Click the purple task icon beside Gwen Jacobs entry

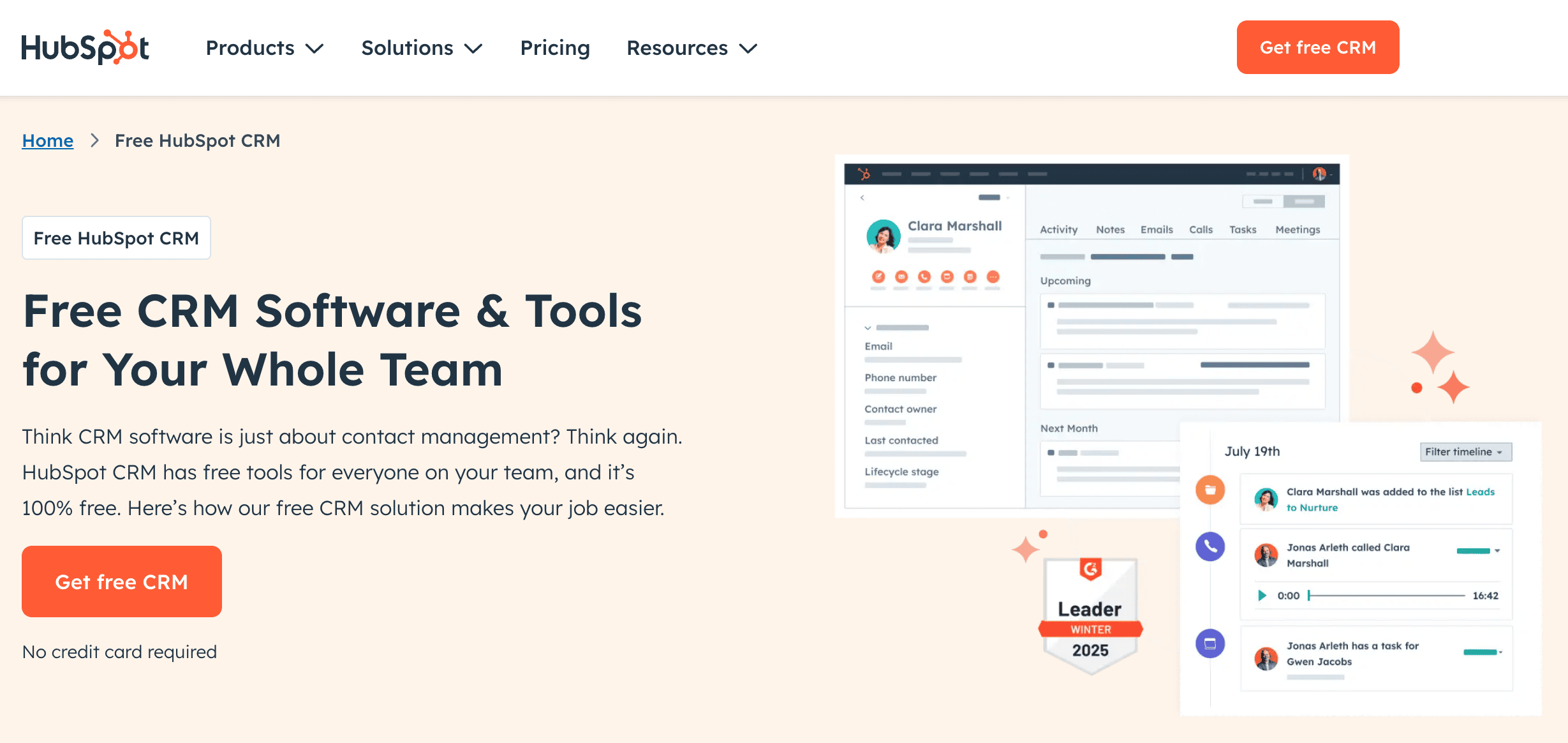click(1209, 643)
